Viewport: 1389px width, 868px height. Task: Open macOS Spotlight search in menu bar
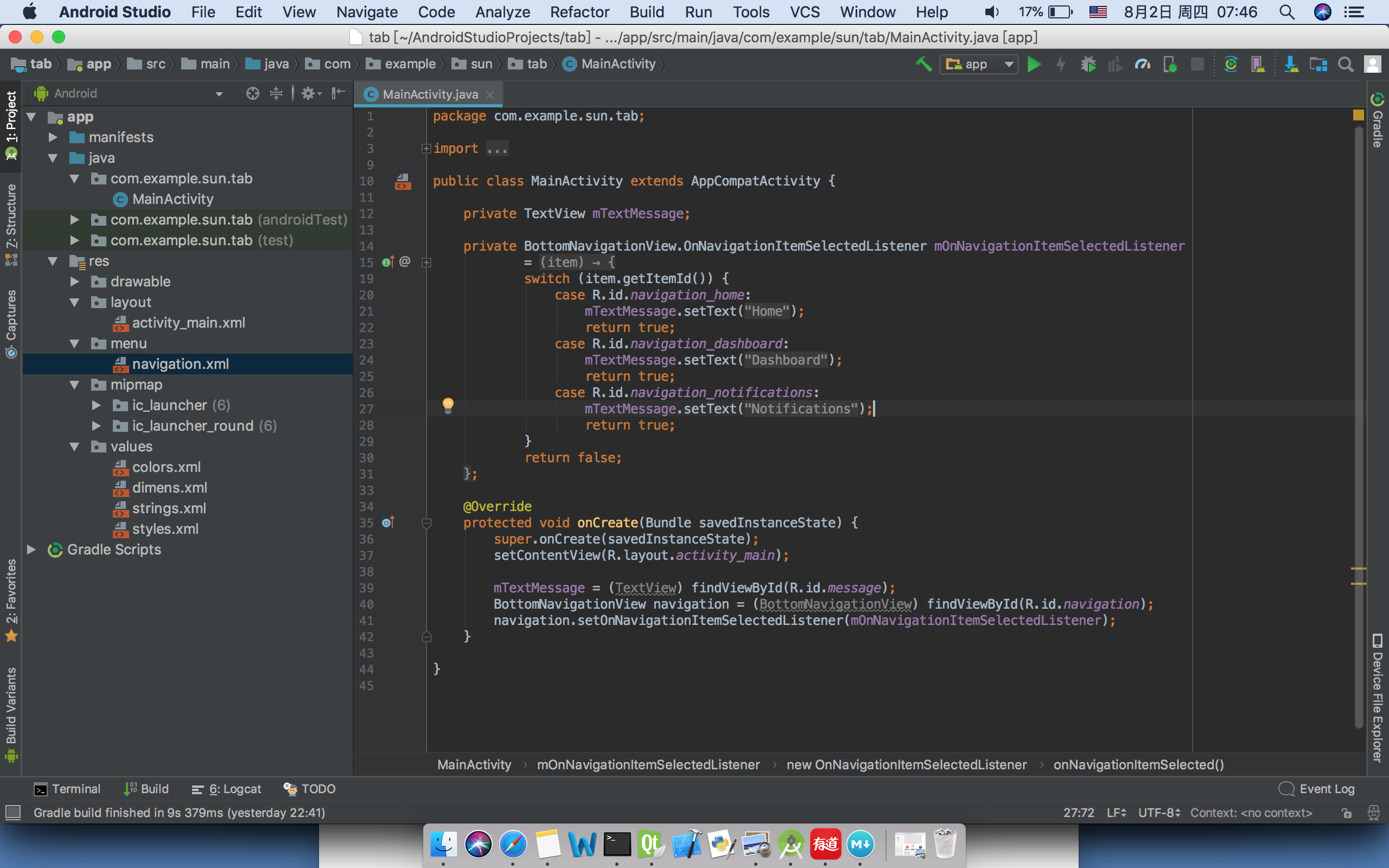(1287, 12)
